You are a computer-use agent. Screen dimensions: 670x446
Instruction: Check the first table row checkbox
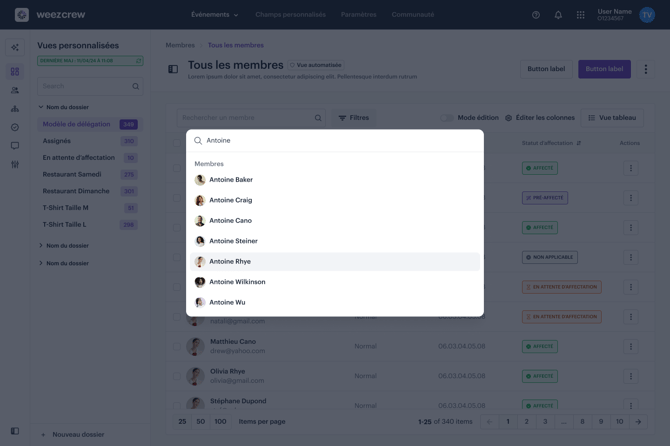176,168
